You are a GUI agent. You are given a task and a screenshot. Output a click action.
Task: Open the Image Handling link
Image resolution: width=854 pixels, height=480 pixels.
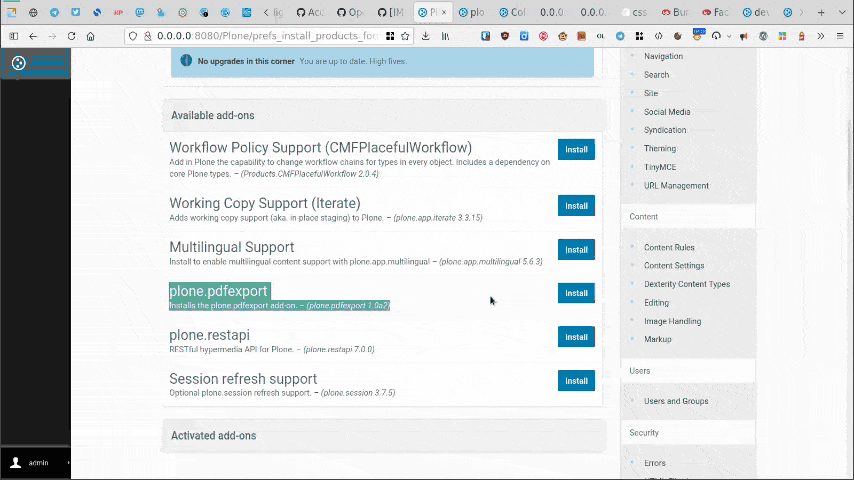(673, 321)
